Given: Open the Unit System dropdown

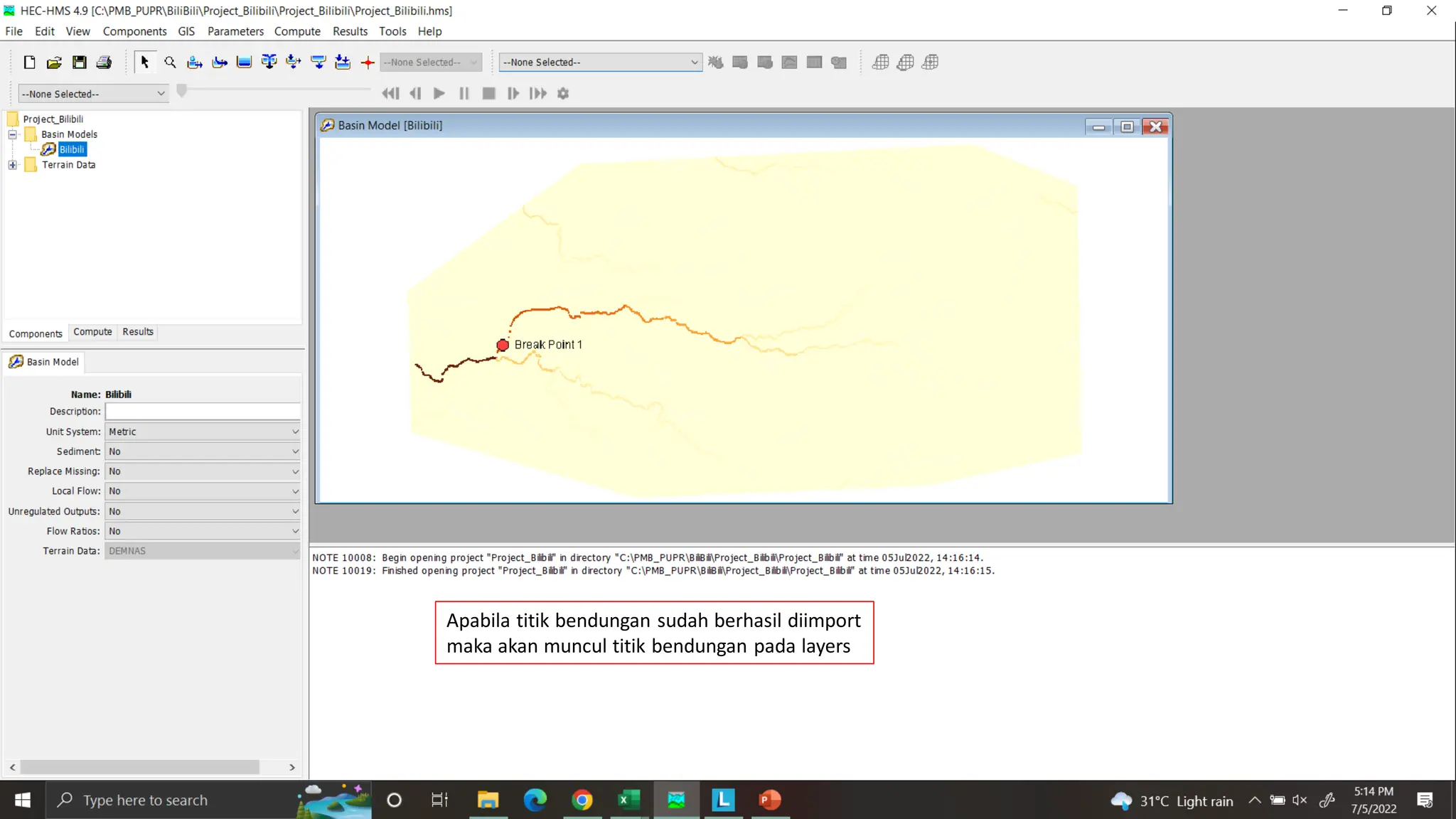Looking at the screenshot, I should [203, 432].
